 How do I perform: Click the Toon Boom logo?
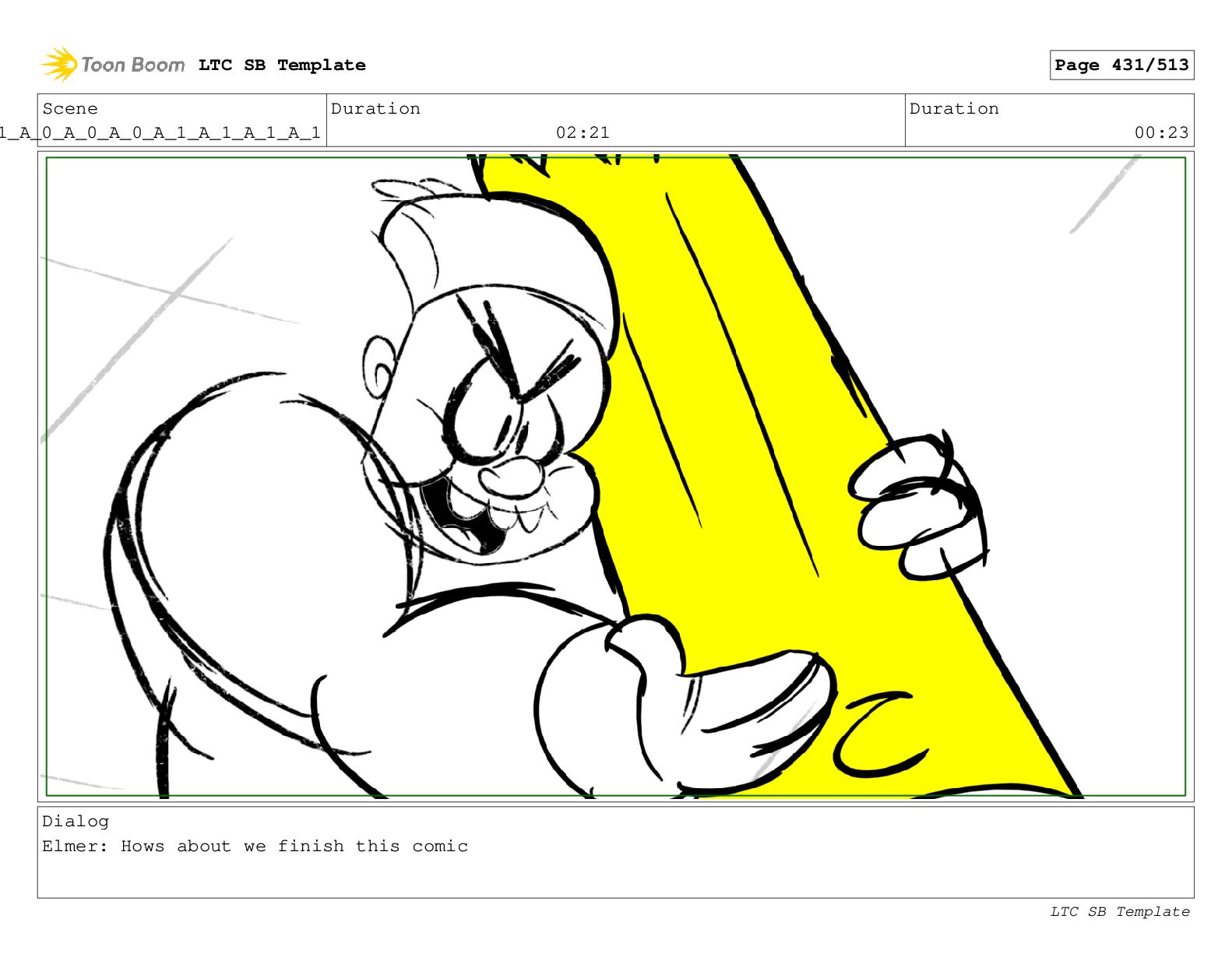click(113, 65)
